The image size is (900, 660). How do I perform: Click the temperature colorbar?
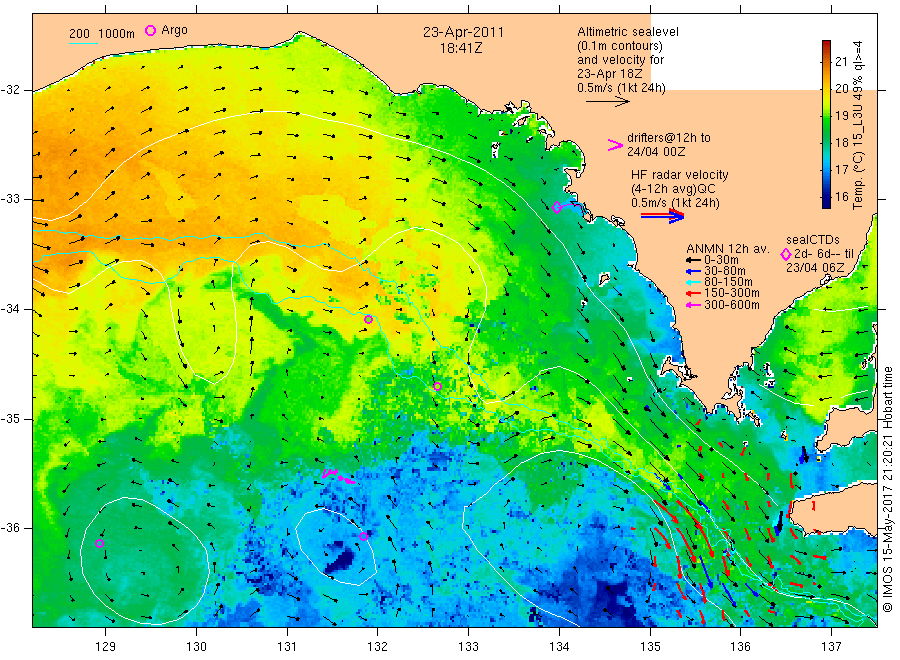pos(826,124)
